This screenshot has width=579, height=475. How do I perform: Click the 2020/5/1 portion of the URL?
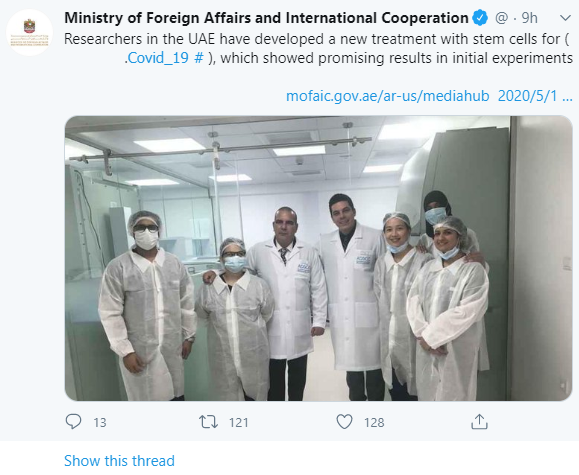click(527, 96)
